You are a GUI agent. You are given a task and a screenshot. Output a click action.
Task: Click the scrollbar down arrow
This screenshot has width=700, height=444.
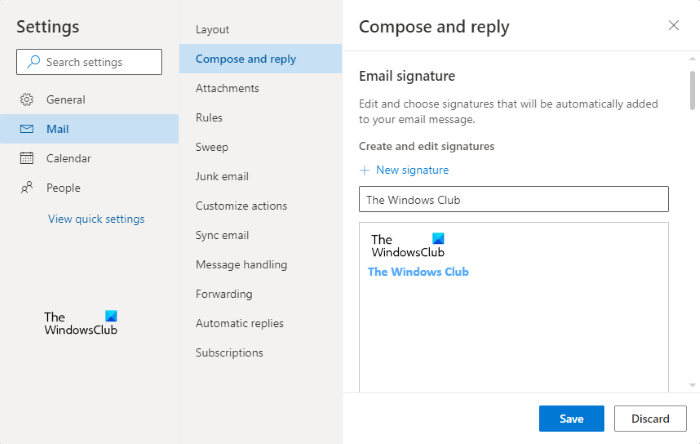(691, 385)
